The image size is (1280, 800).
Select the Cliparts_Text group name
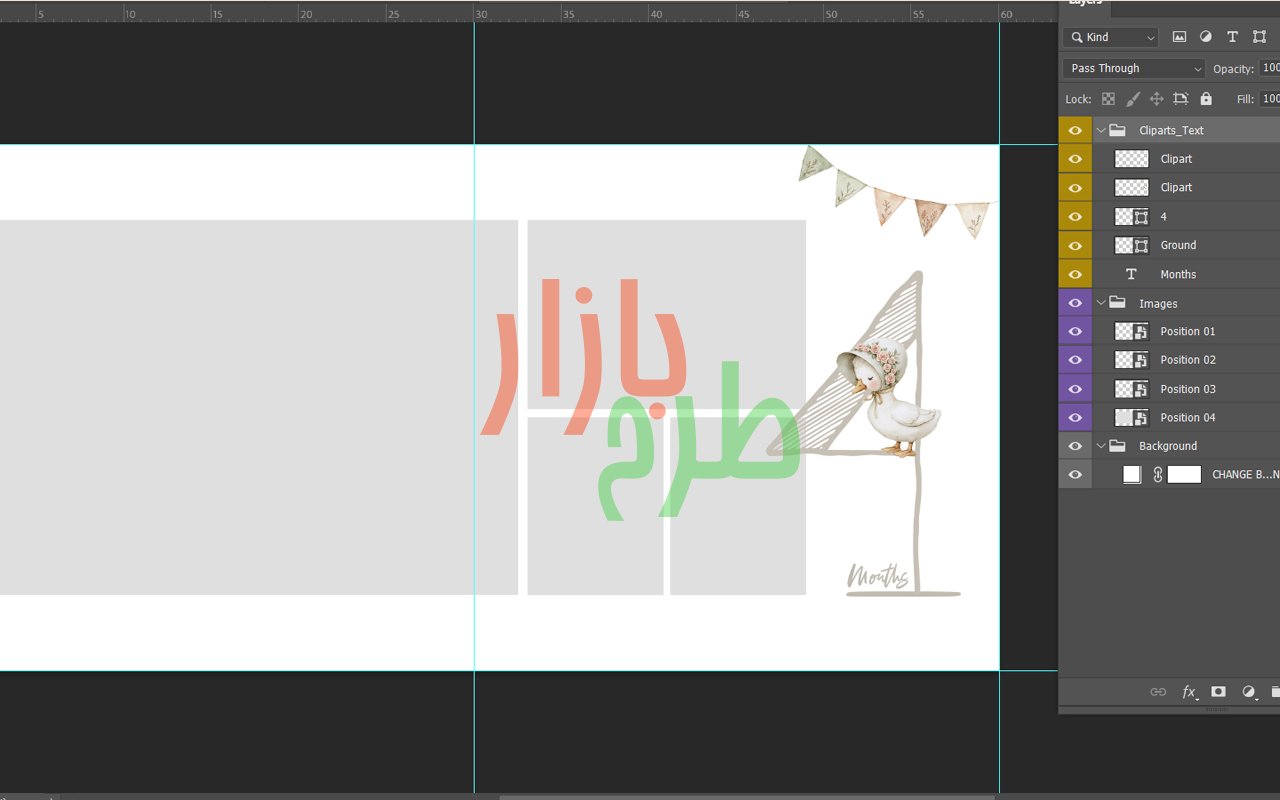click(x=1171, y=130)
